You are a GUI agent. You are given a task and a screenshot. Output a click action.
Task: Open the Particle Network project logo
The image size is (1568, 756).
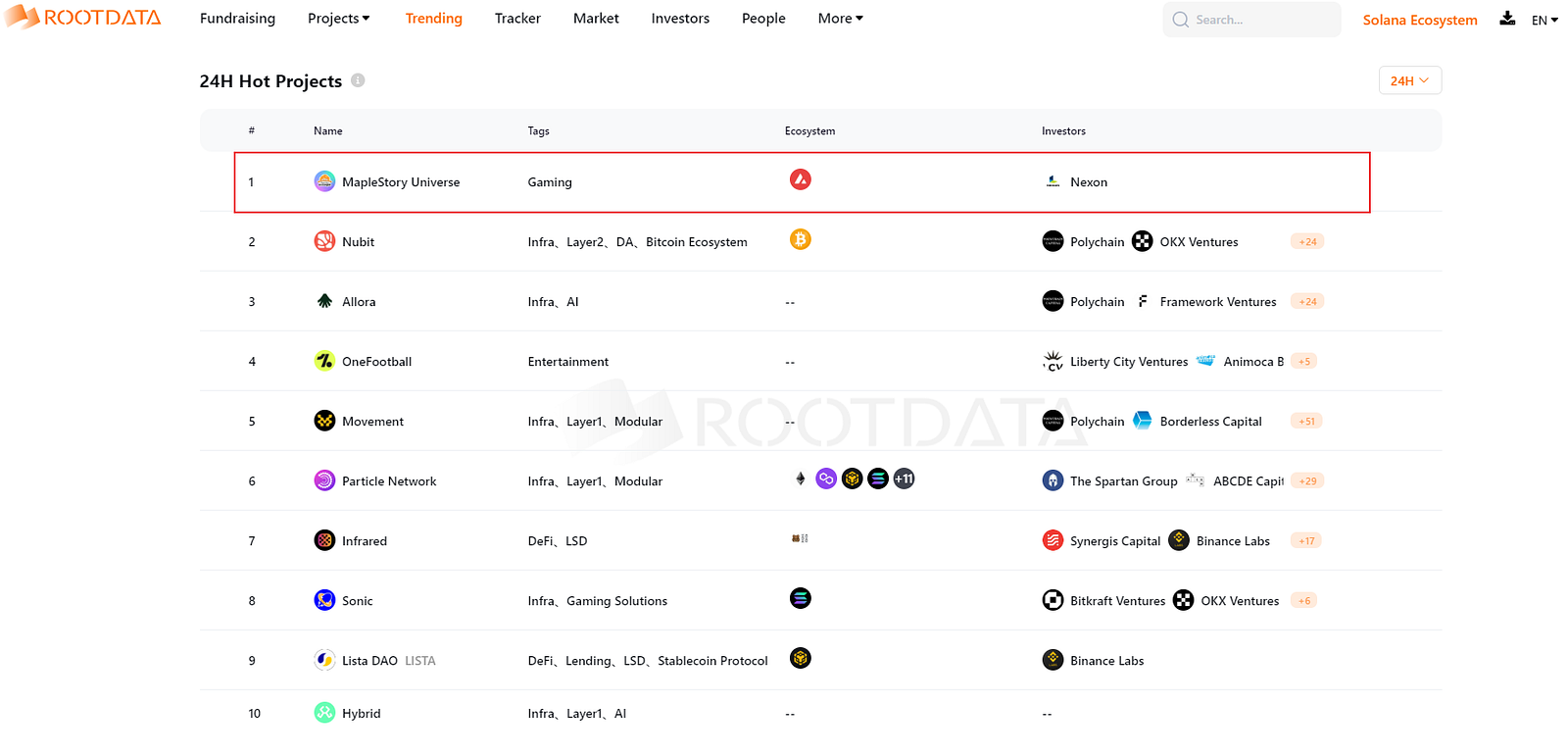324,480
